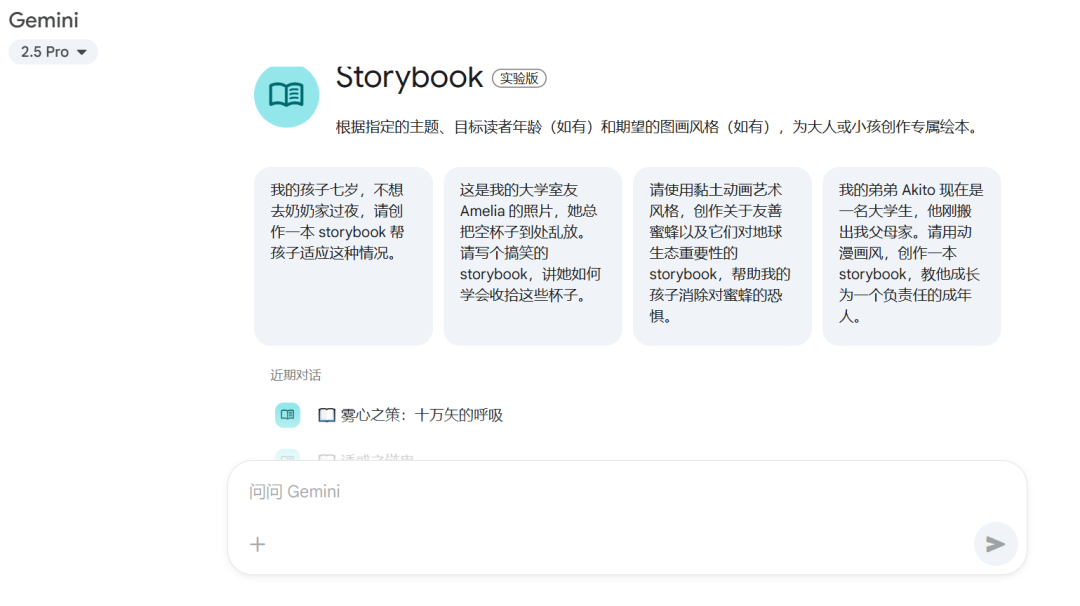The width and height of the screenshot is (1080, 606).
Task: Click the small book outline icon before 雾心之策
Action: tap(326, 415)
